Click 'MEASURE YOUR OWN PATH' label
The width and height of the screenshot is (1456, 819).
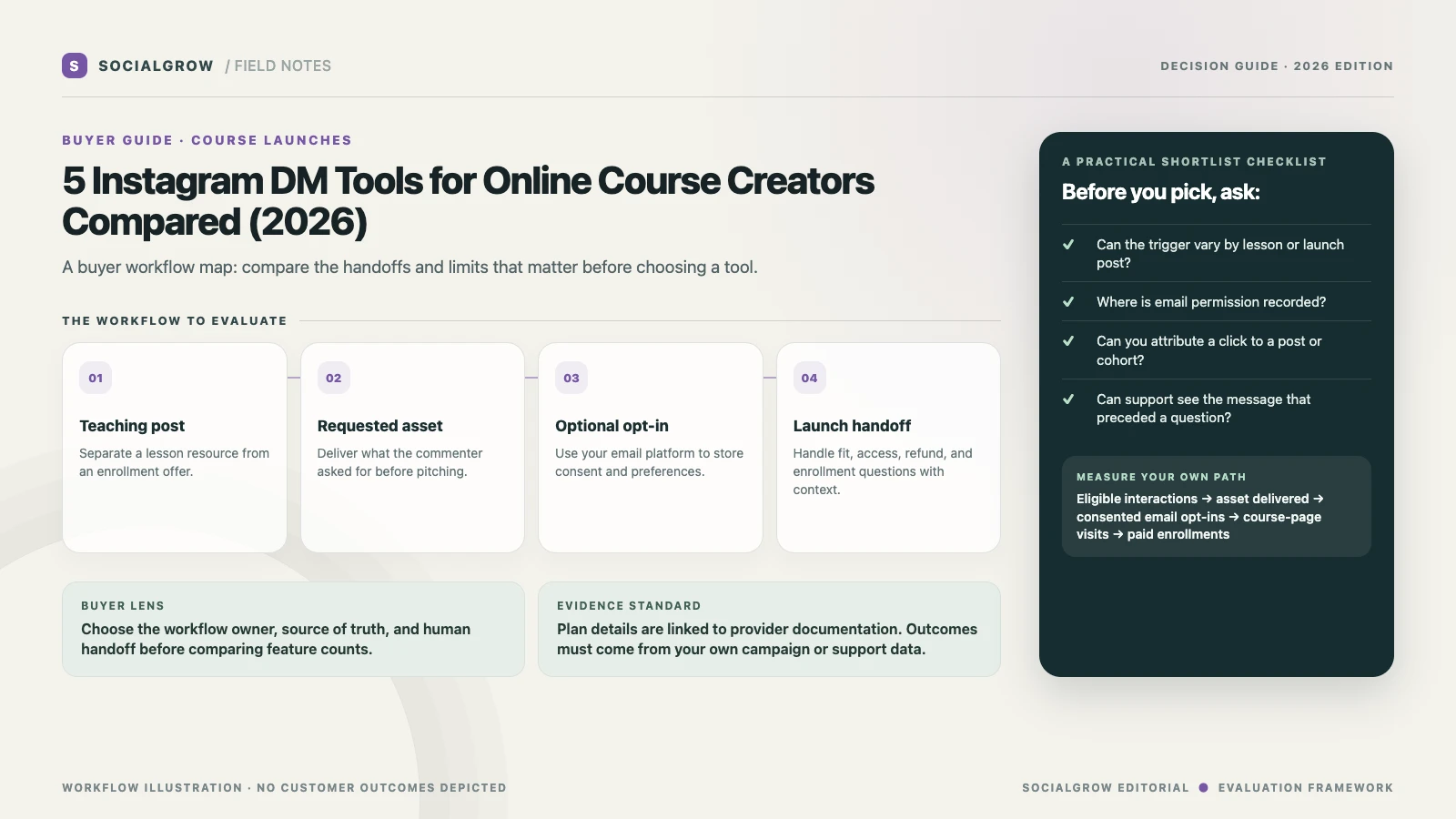[x=1161, y=477]
